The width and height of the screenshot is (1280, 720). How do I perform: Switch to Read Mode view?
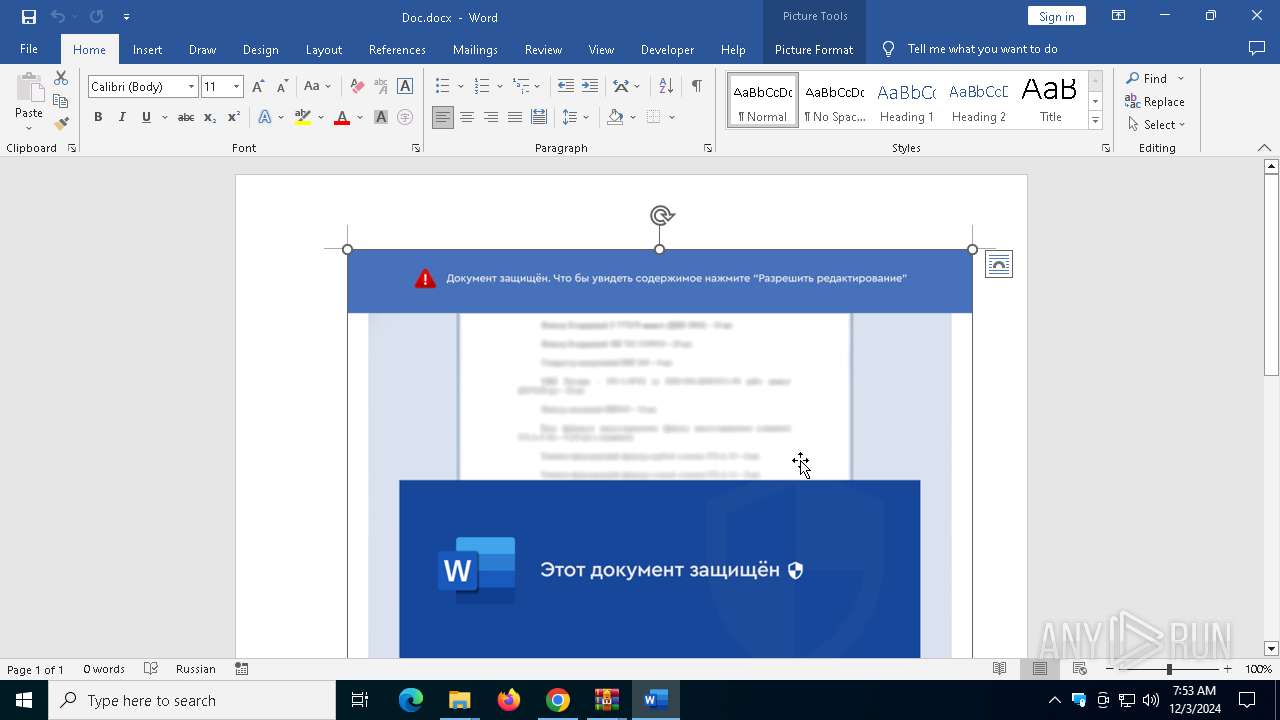(x=999, y=669)
